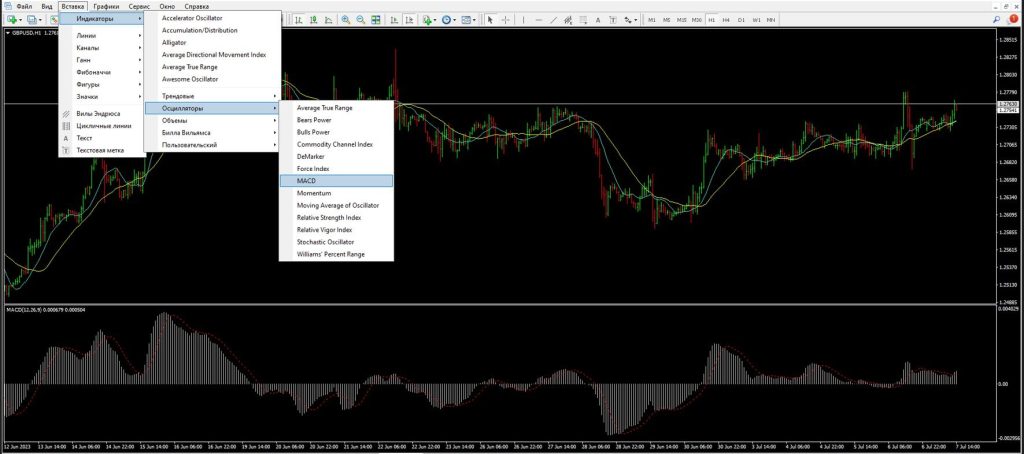Click the zoom in magnifier icon
Screen dimensions: 1024x454
[x=346, y=19]
